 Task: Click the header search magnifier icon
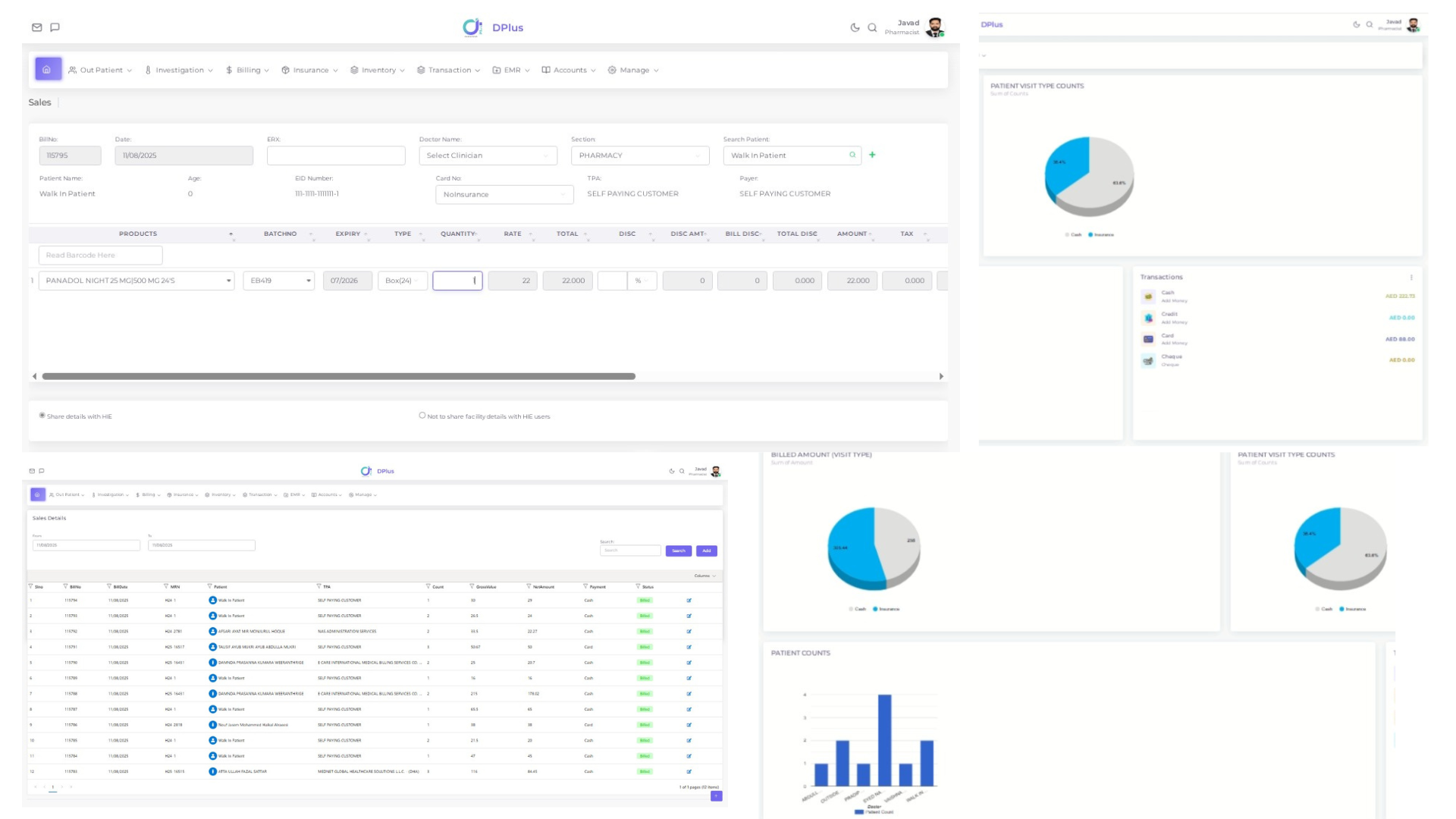click(872, 27)
